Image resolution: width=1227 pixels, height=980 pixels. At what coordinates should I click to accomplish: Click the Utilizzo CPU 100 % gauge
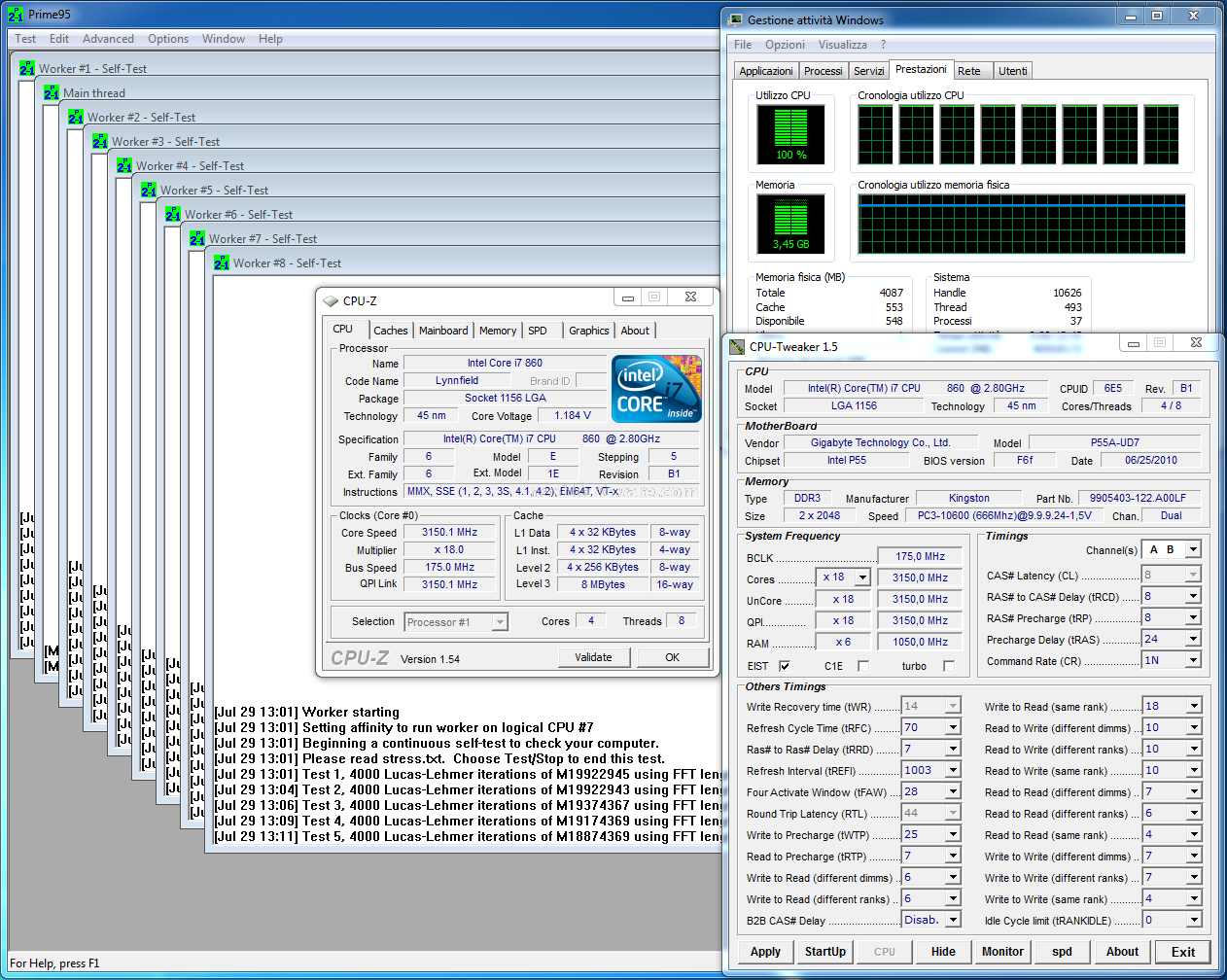point(790,134)
